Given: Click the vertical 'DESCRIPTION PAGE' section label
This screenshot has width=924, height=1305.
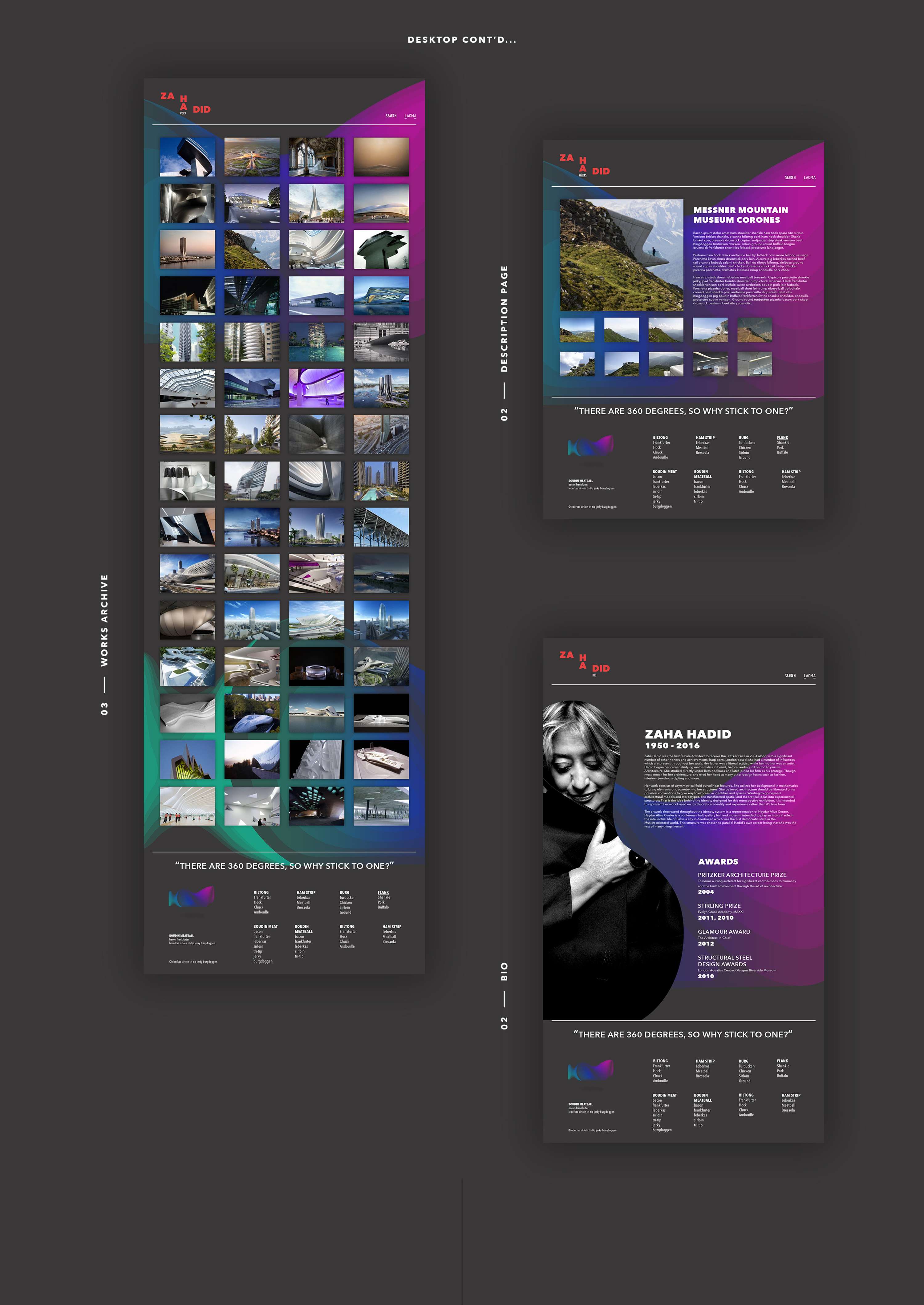Looking at the screenshot, I should point(504,319).
